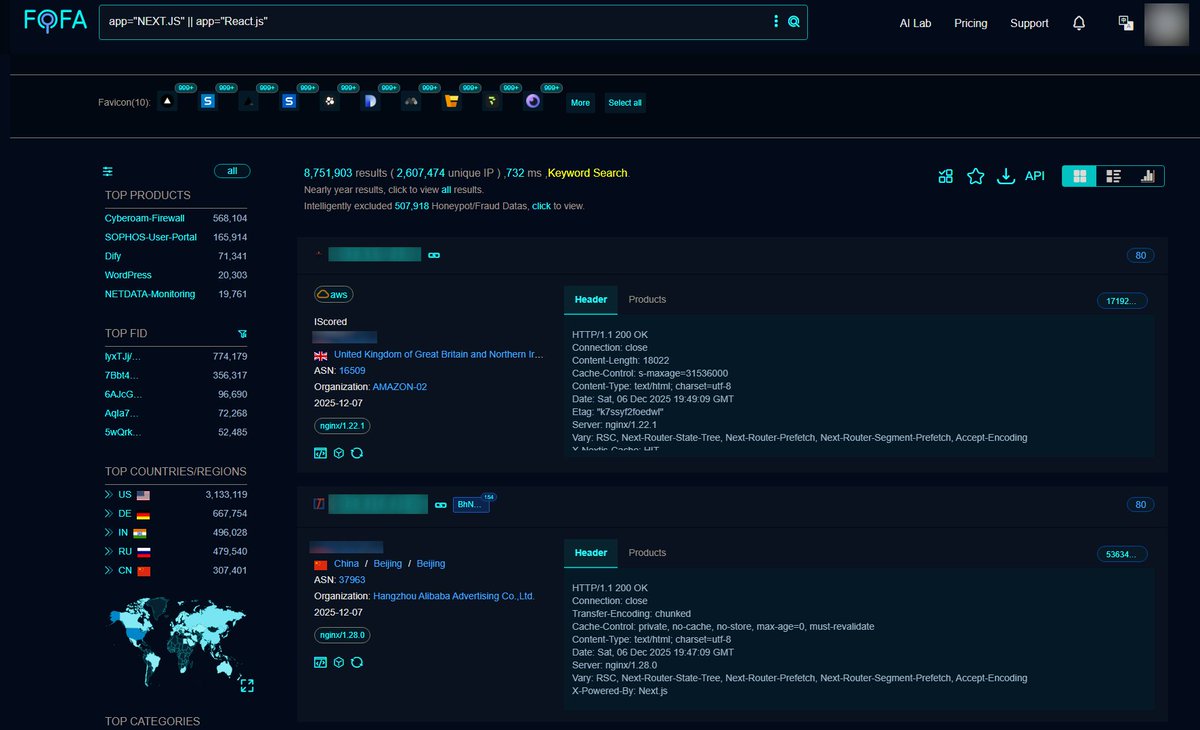Click the batch-select icon in results toolbar
The height and width of the screenshot is (730, 1200).
(946, 176)
